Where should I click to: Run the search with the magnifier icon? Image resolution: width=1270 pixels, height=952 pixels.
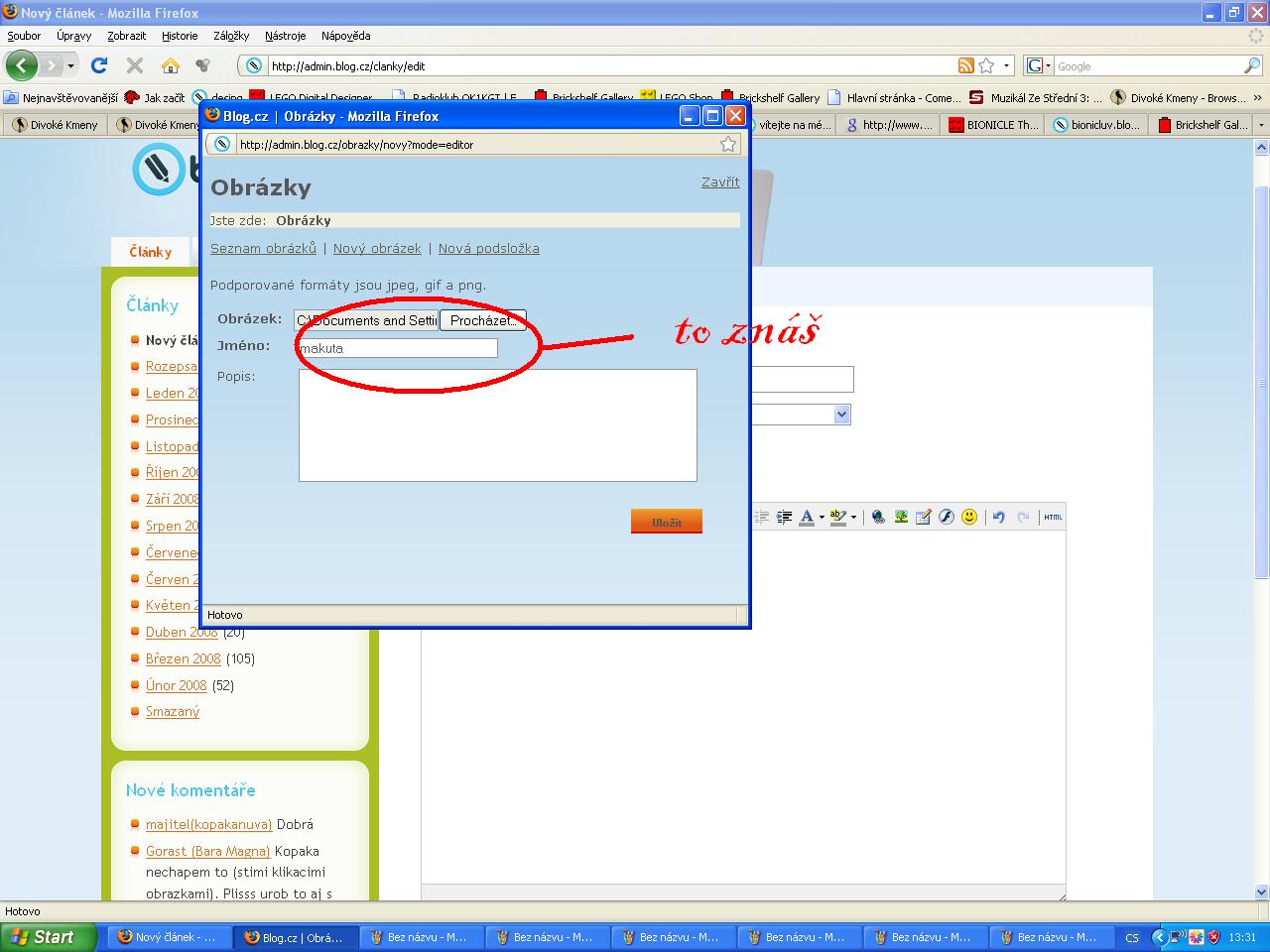point(1252,65)
